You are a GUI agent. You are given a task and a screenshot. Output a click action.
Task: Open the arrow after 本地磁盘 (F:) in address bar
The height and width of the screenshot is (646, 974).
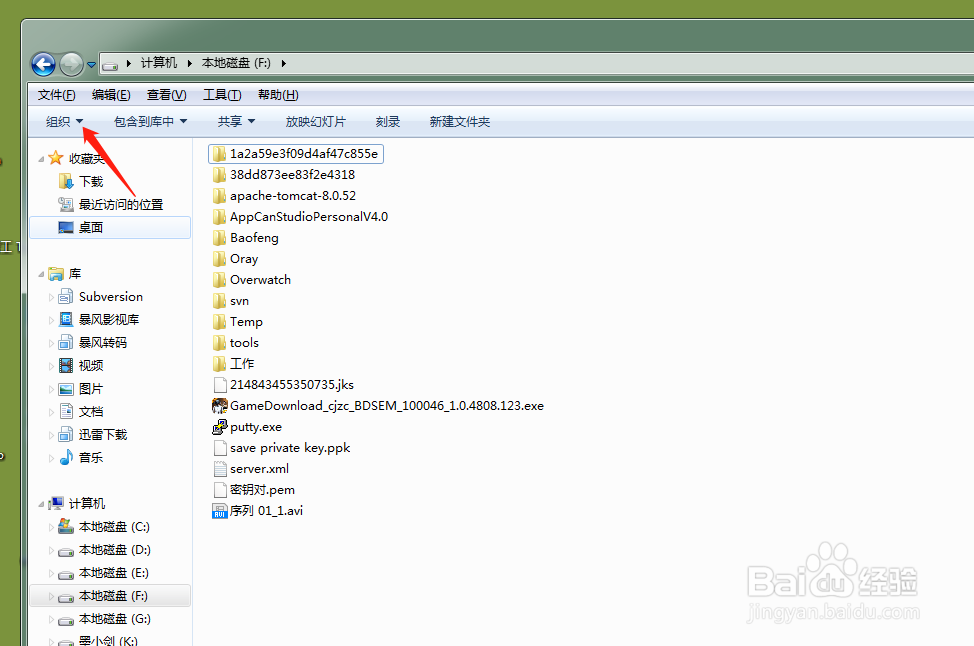point(283,63)
